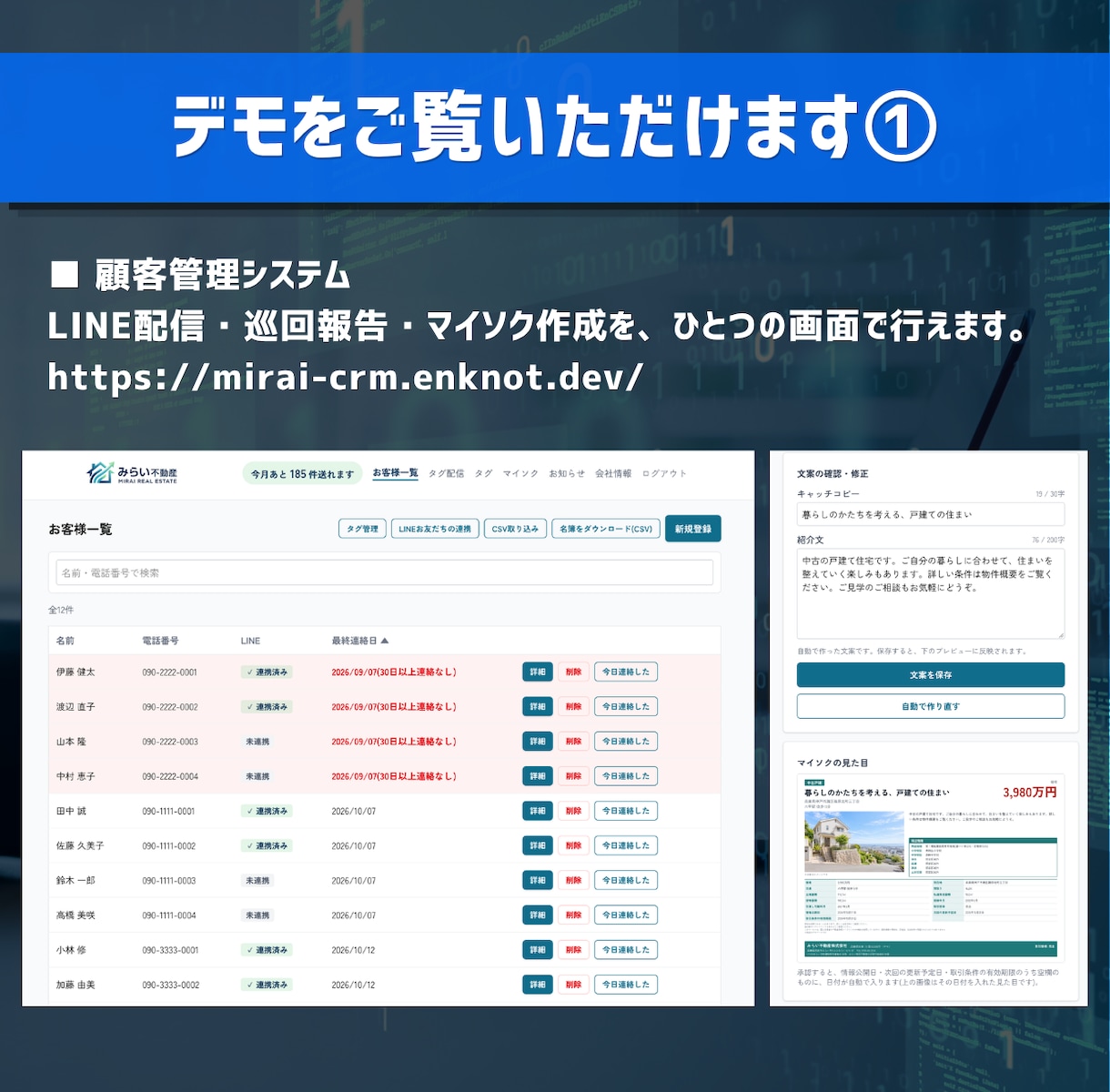Remove 中村 恵子 using 削除
Viewport: 1110px width, 1092px height.
[x=573, y=776]
